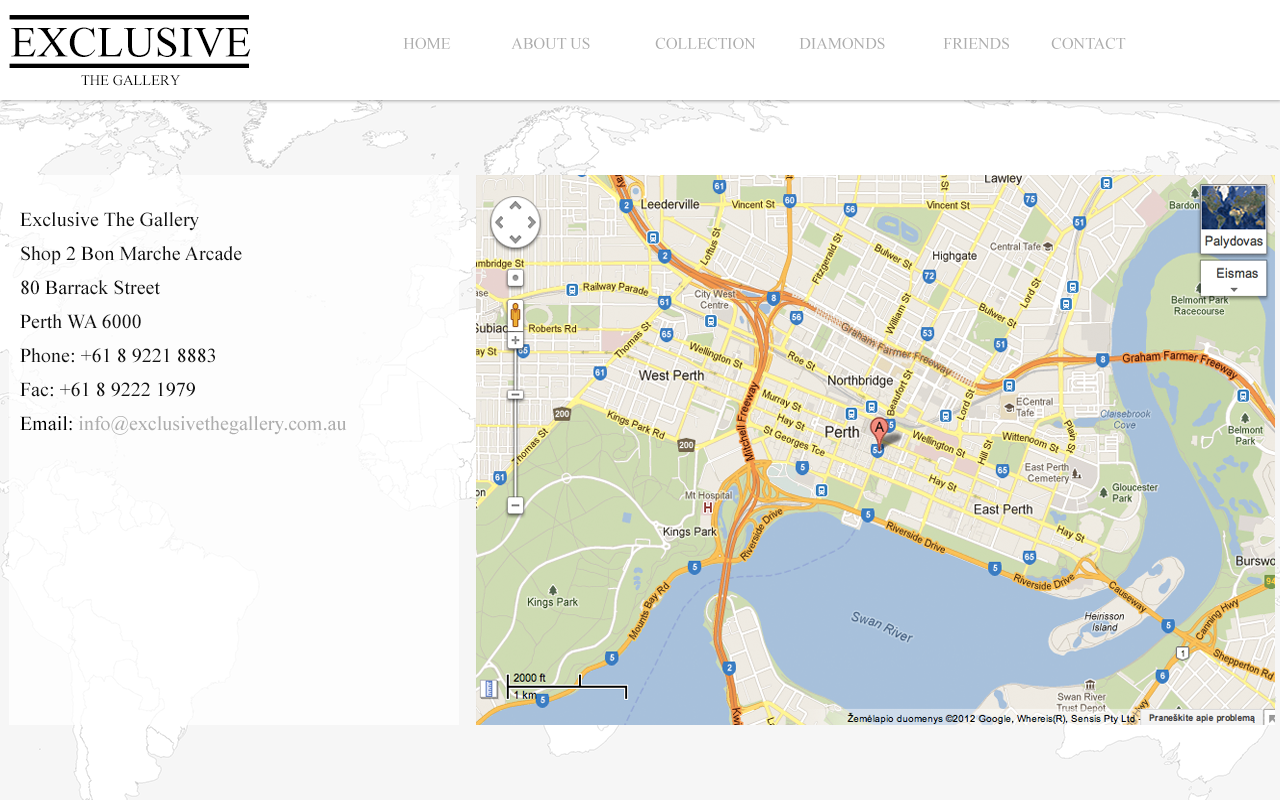Click the pan down arrow on compass control

[x=515, y=240]
